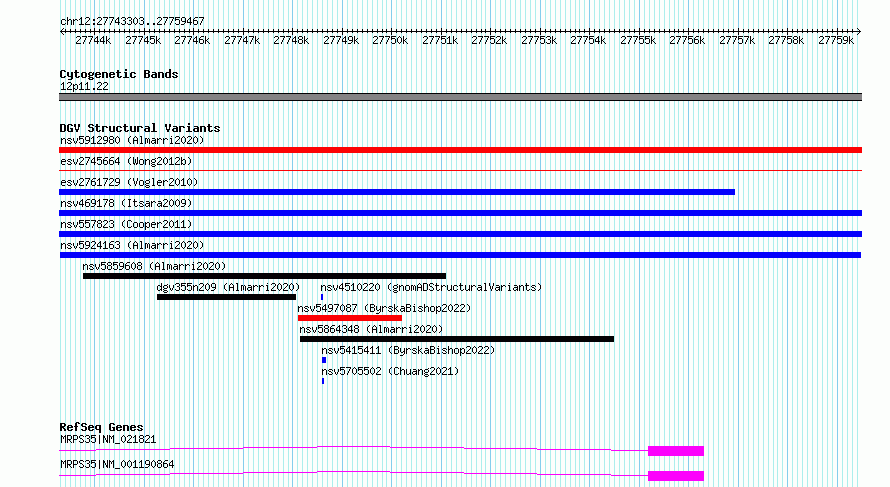Click the RefSeq Genes track title
Image resolution: width=890 pixels, height=487 pixels.
click(x=101, y=427)
